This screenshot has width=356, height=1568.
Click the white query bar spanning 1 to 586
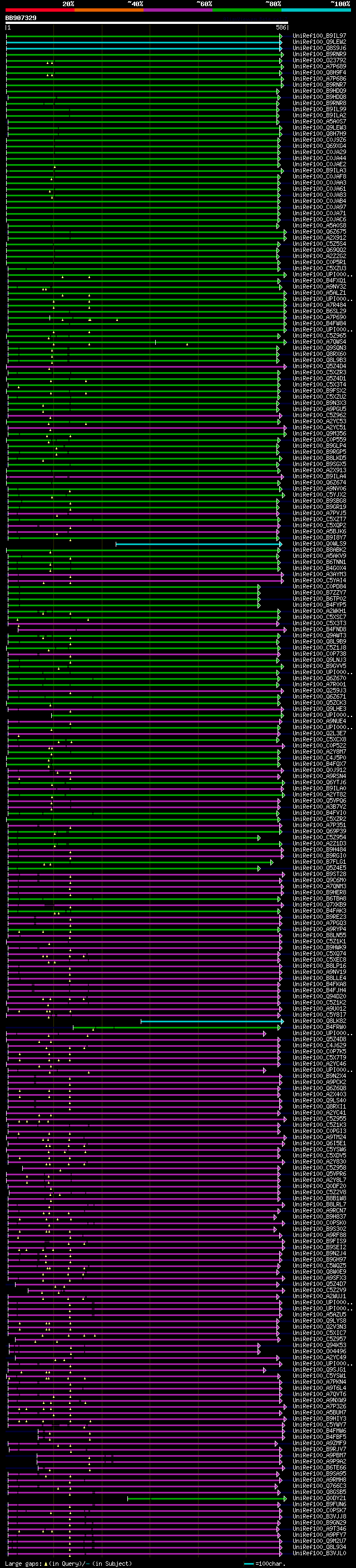coord(147,23)
